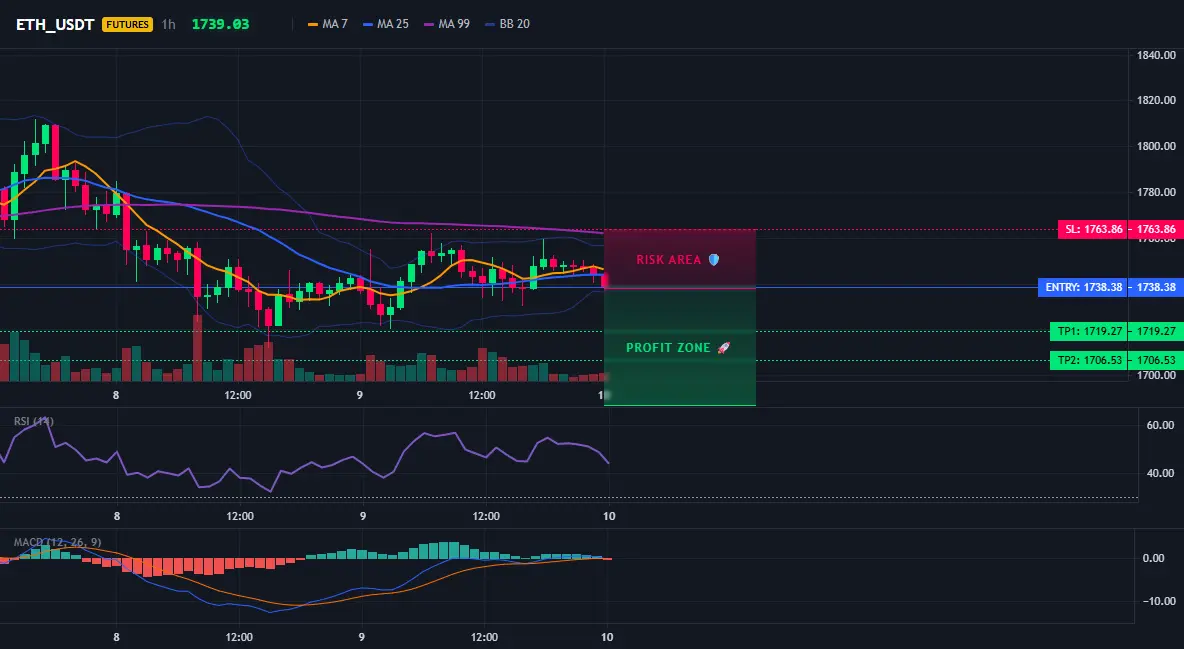Click the FUTURES badge
Image resolution: width=1184 pixels, height=649 pixels.
point(127,24)
